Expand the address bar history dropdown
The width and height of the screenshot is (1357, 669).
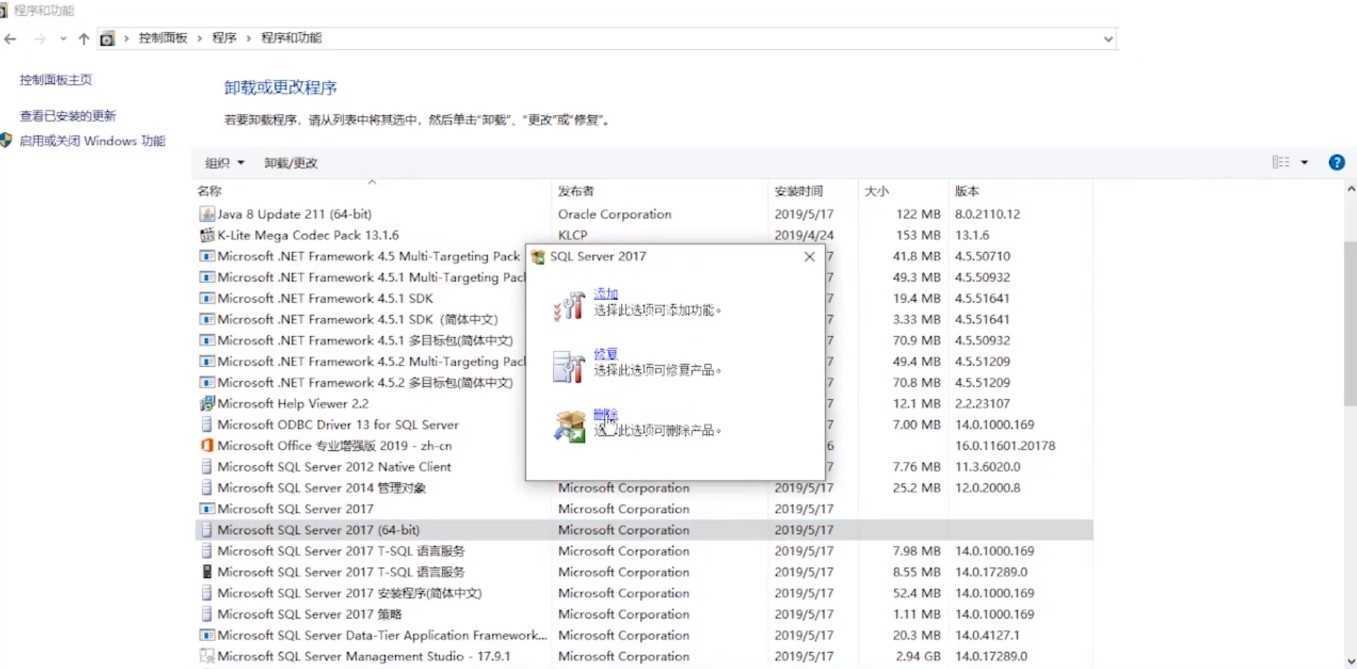pos(1107,39)
